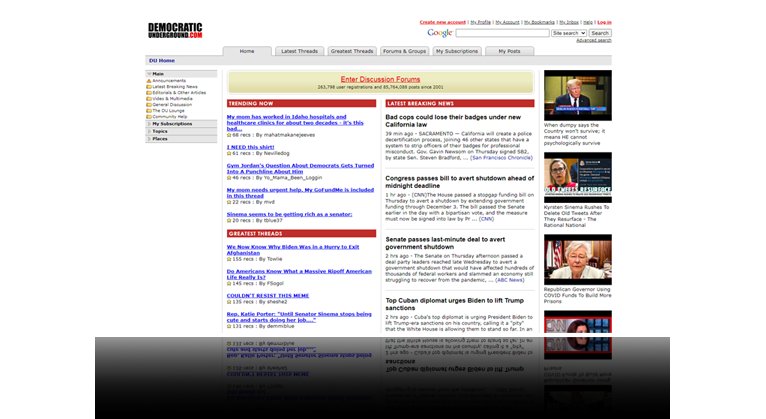Open the 'I NEED this shirt!' thread

[250, 147]
